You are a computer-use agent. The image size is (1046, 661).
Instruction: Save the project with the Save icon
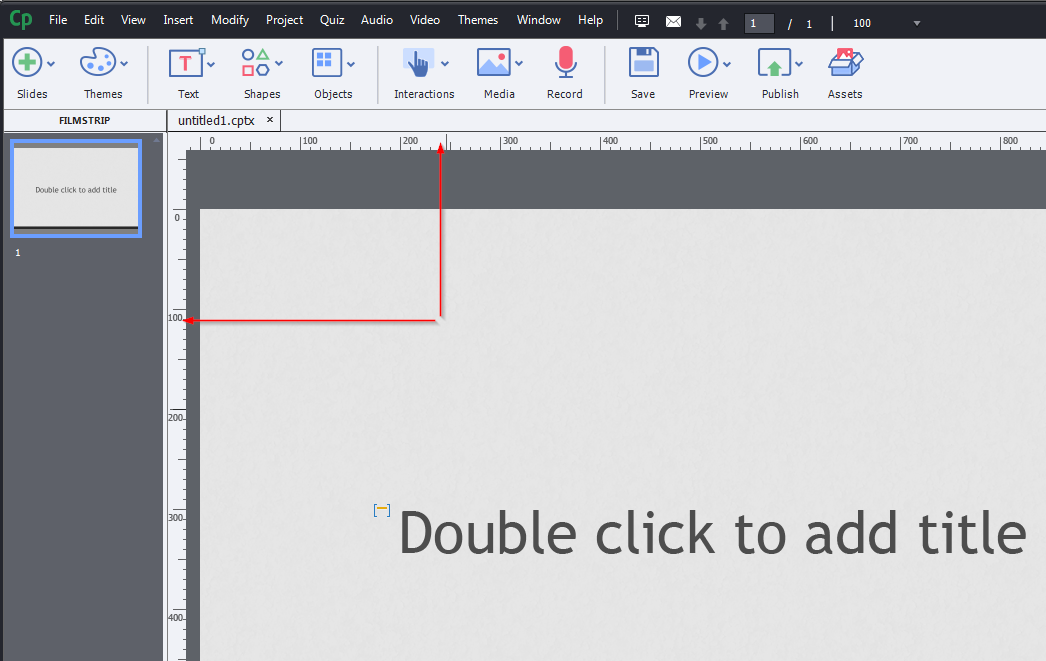[x=643, y=63]
